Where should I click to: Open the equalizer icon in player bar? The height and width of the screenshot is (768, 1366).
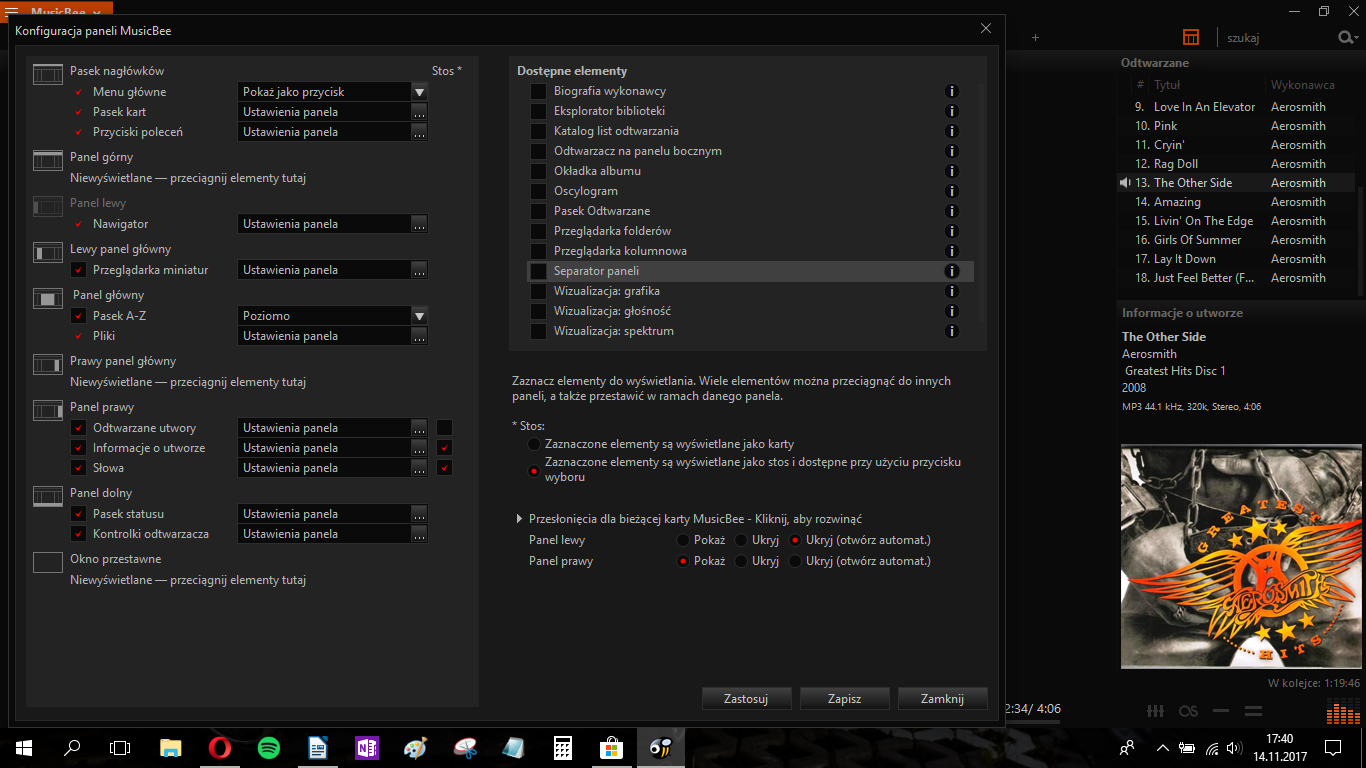coord(1155,711)
